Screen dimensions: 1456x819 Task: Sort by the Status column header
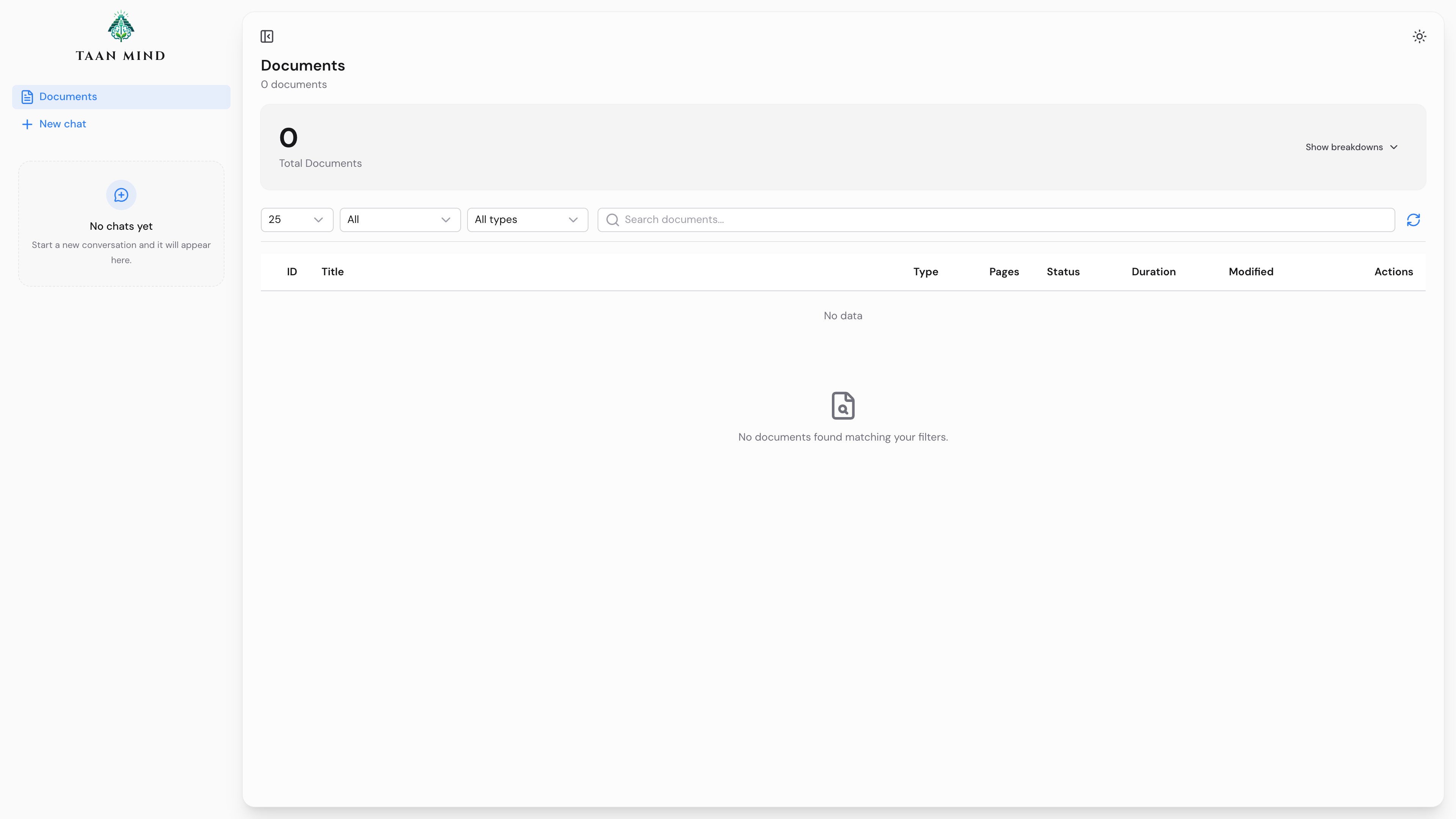(x=1063, y=272)
